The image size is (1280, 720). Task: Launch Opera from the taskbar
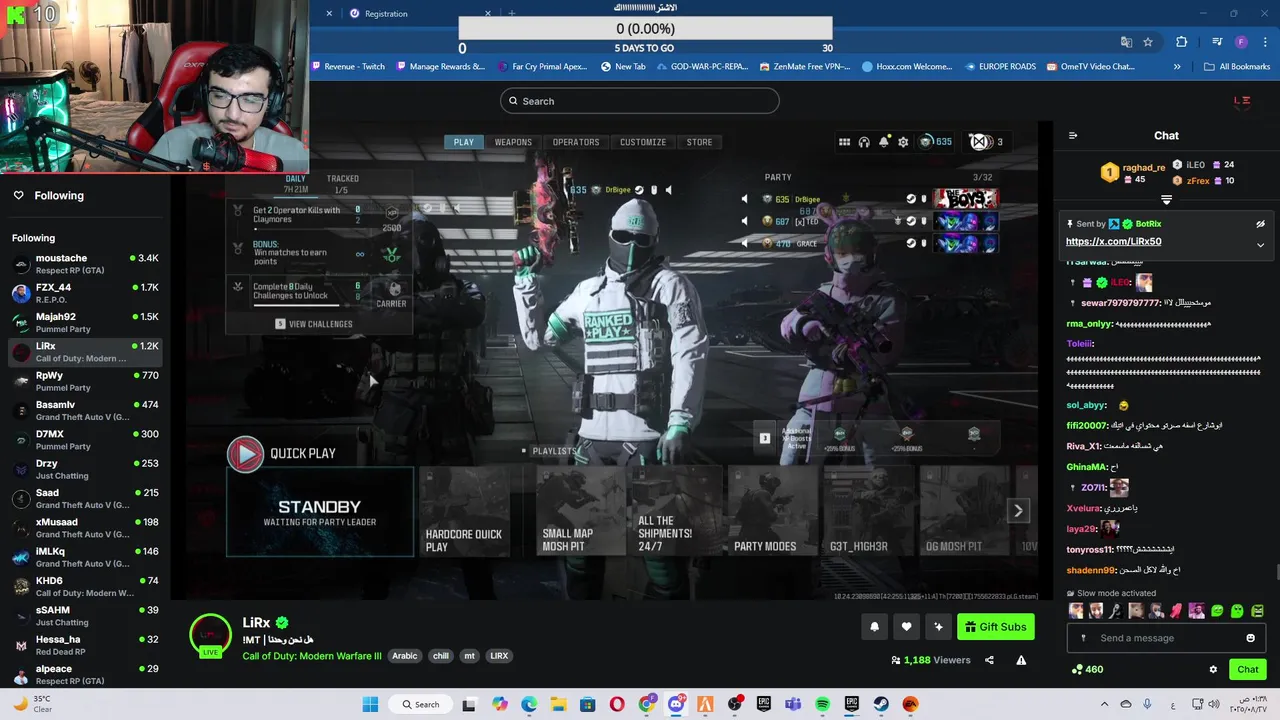(x=617, y=704)
